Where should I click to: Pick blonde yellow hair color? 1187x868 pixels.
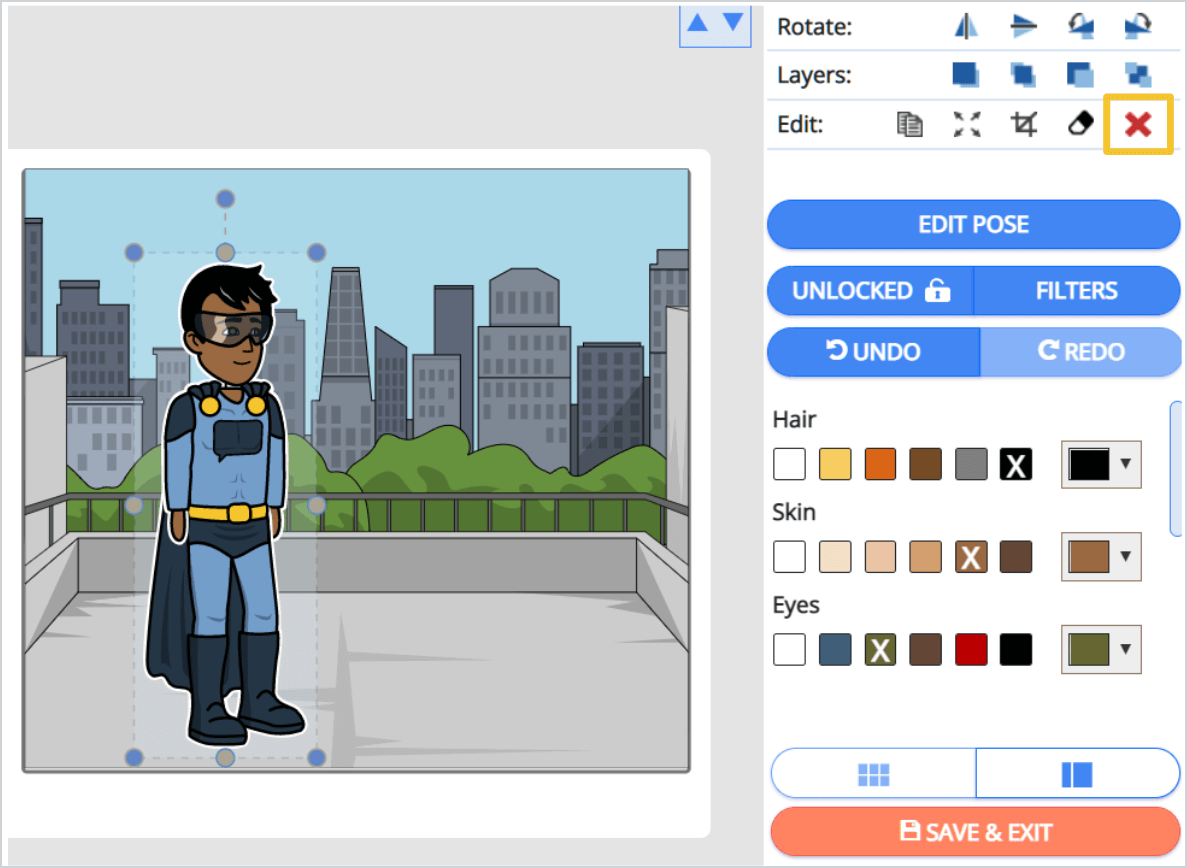pos(835,464)
